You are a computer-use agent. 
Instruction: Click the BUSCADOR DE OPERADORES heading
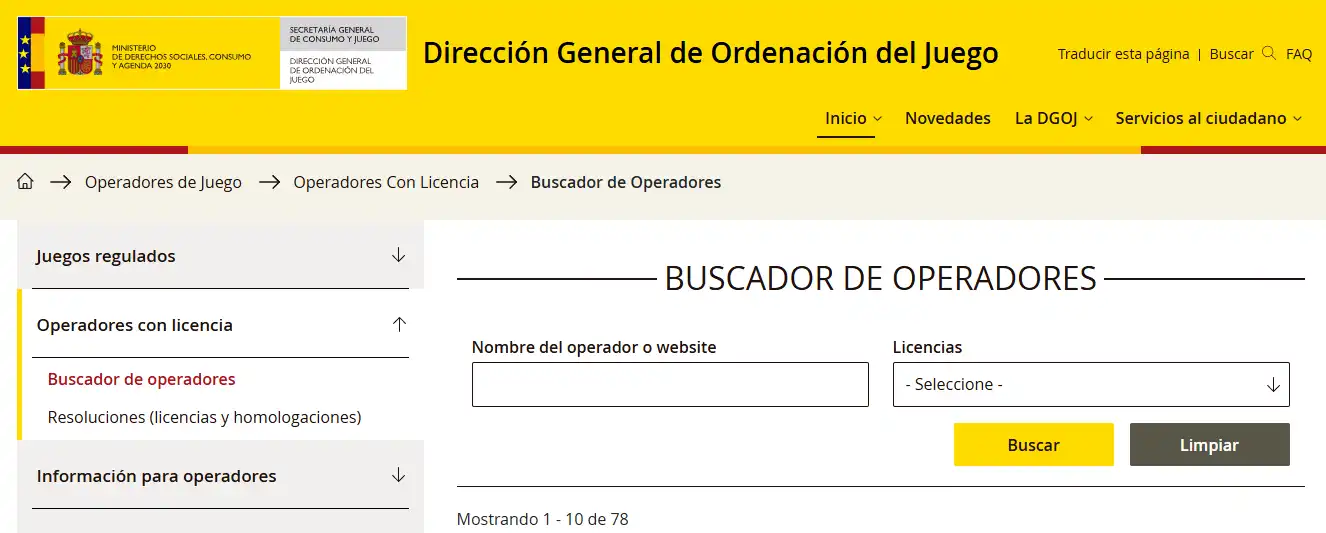point(881,278)
